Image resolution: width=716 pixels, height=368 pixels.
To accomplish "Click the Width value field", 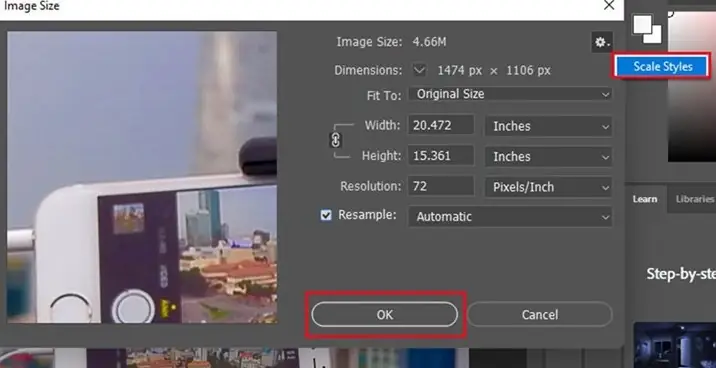I will pyautogui.click(x=441, y=125).
